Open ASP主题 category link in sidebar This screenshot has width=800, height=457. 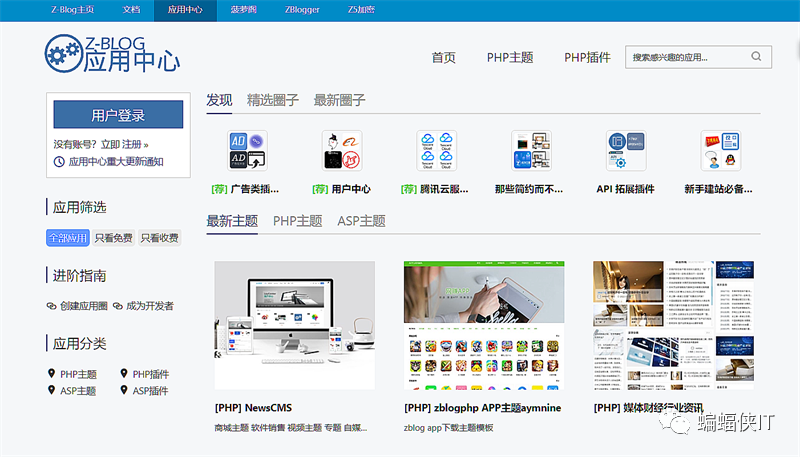(x=78, y=391)
